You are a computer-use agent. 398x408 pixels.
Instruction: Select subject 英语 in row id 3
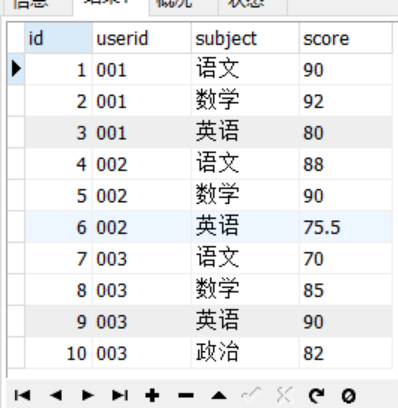(245, 132)
